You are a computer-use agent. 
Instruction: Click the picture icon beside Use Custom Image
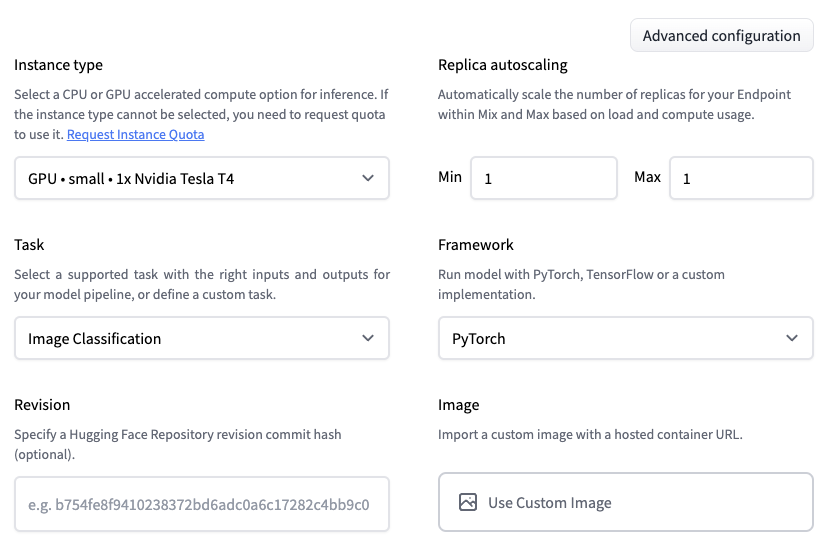(x=467, y=503)
